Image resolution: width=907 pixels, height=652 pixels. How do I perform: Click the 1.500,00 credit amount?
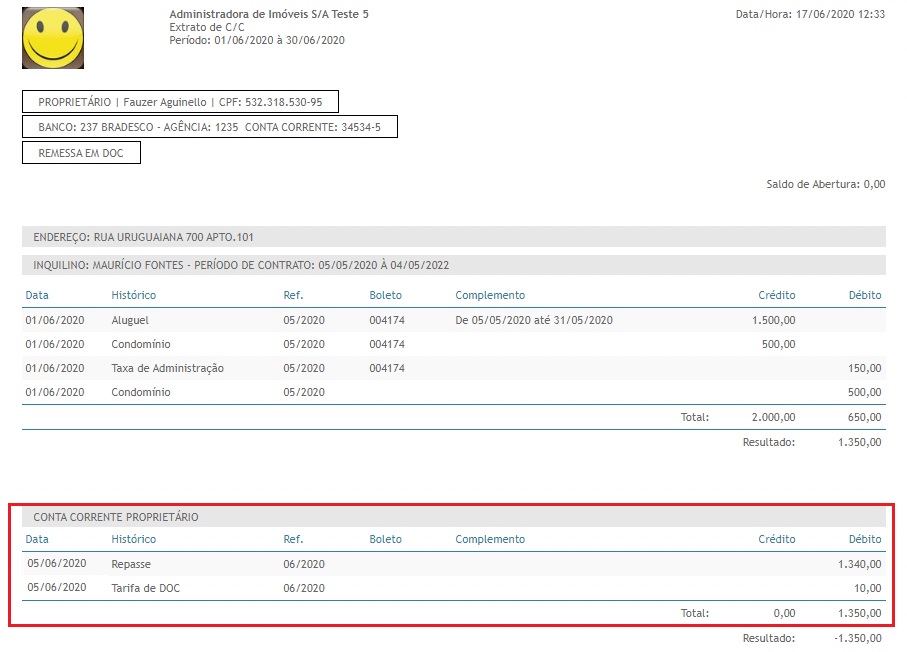774,320
